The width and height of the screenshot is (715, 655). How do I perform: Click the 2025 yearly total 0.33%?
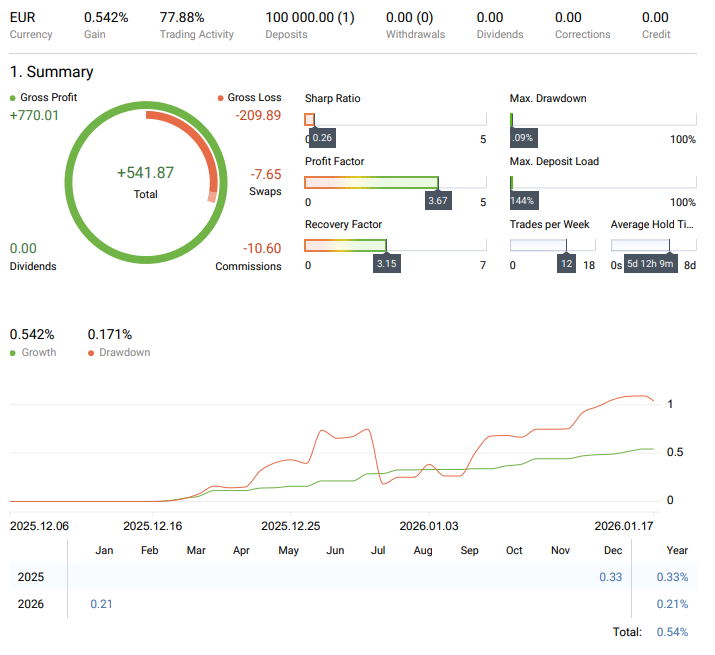(x=672, y=577)
